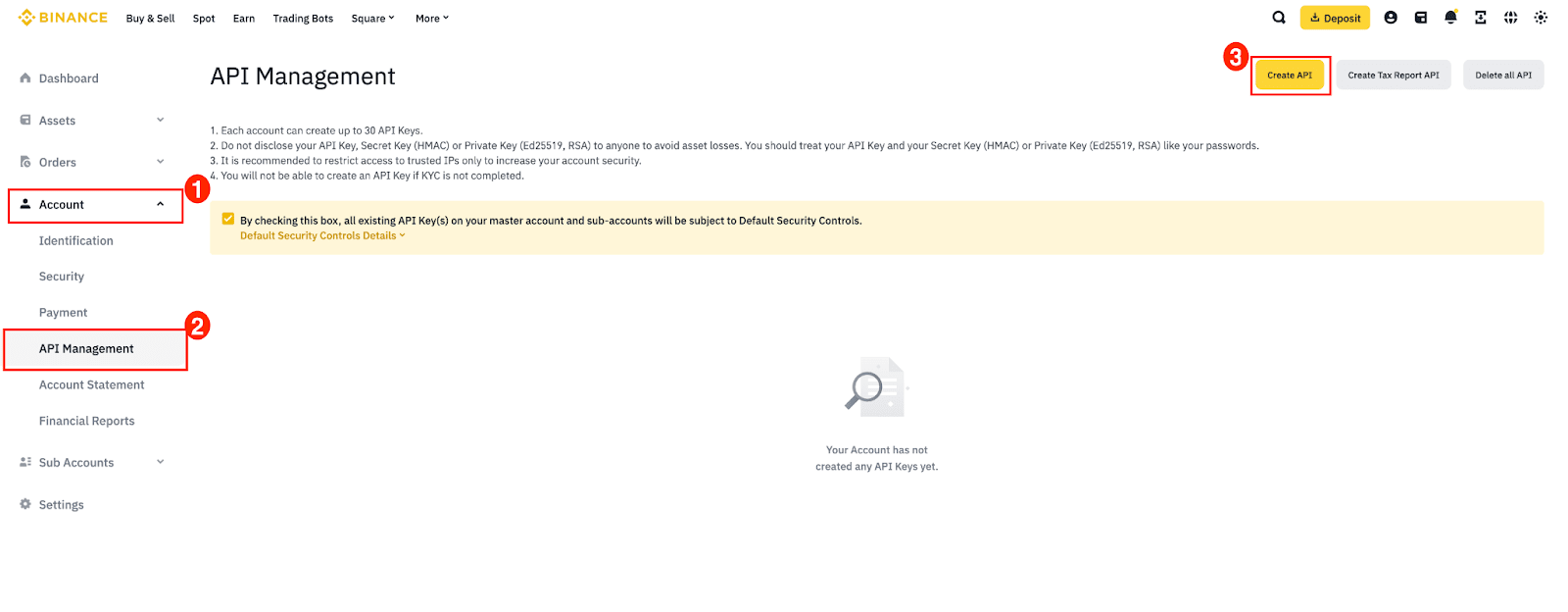The height and width of the screenshot is (612, 1568).
Task: Click the Create API button
Action: [x=1290, y=76]
